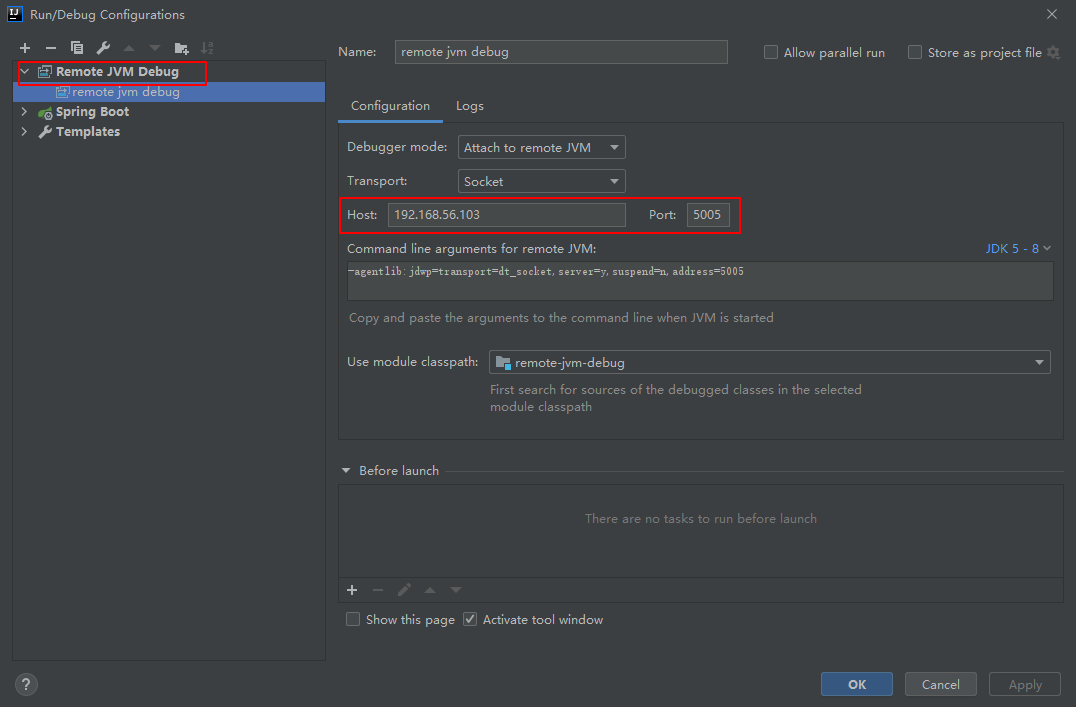Click gear icon beside Store as project file

[1053, 52]
